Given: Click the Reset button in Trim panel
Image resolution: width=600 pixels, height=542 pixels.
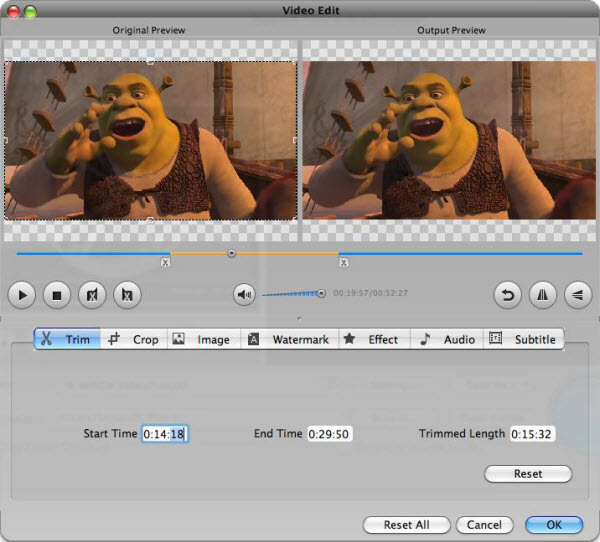Looking at the screenshot, I should (528, 474).
